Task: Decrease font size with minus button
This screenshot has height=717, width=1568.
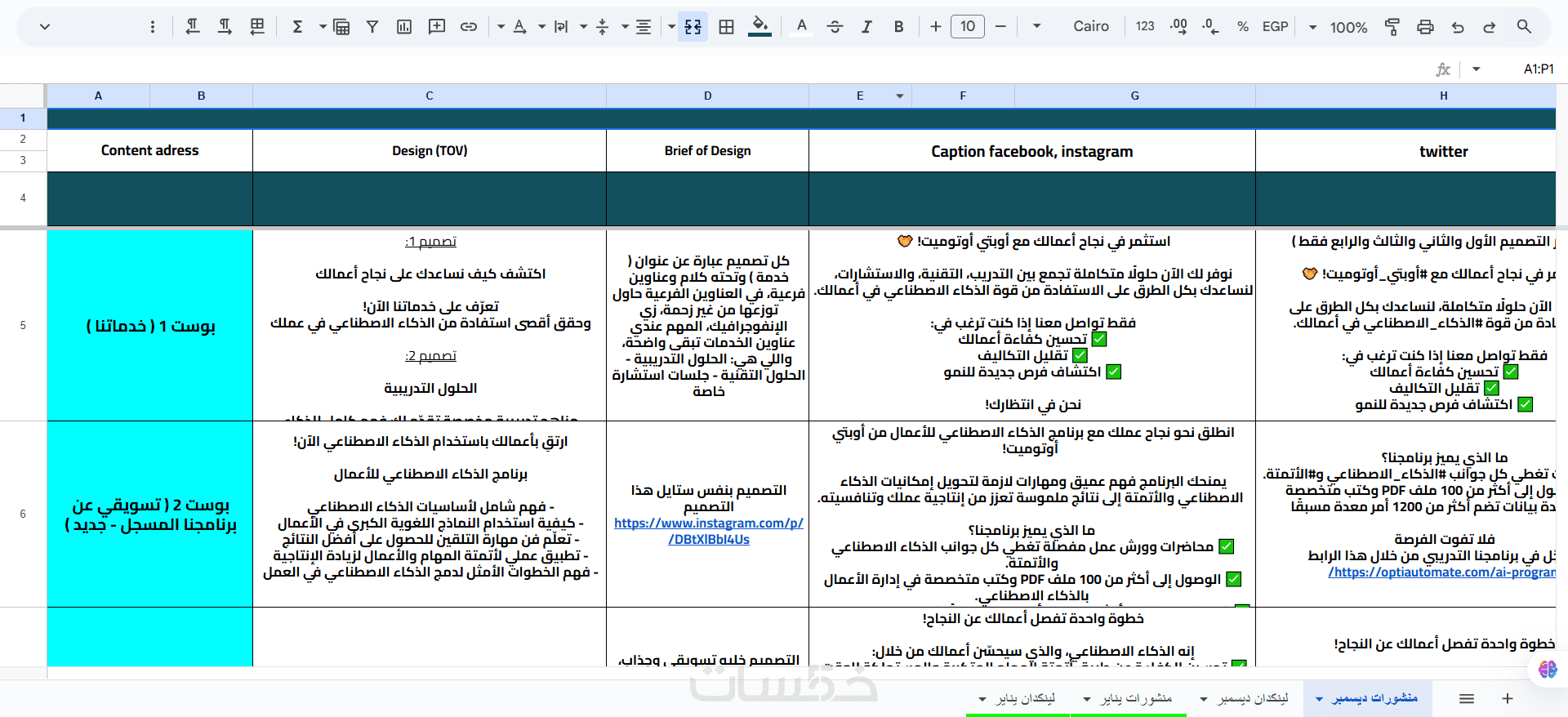Action: (x=1000, y=27)
